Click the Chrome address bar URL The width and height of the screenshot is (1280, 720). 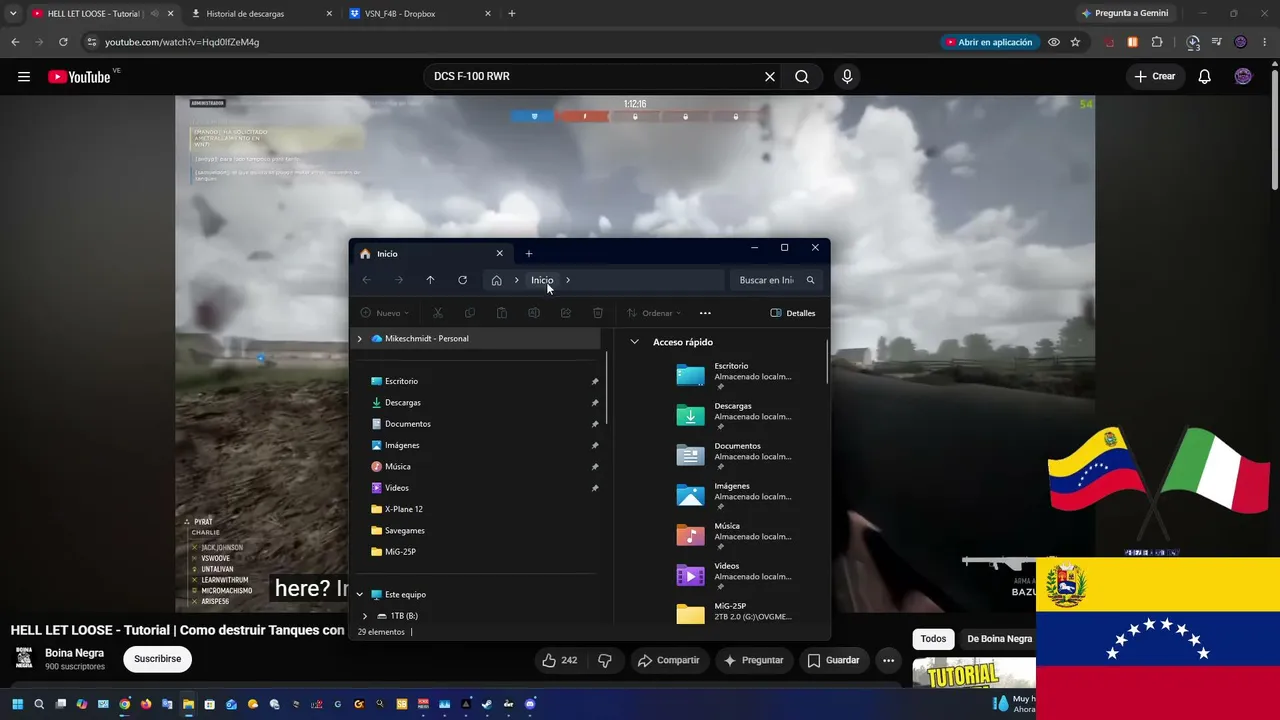[182, 42]
